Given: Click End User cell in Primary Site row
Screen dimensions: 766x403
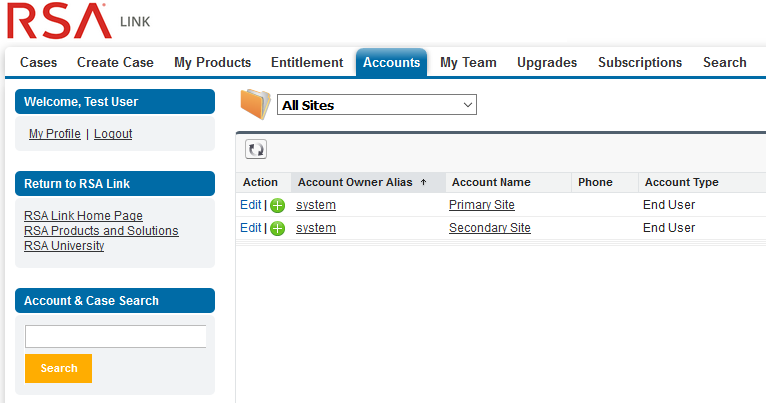Looking at the screenshot, I should 669,205.
